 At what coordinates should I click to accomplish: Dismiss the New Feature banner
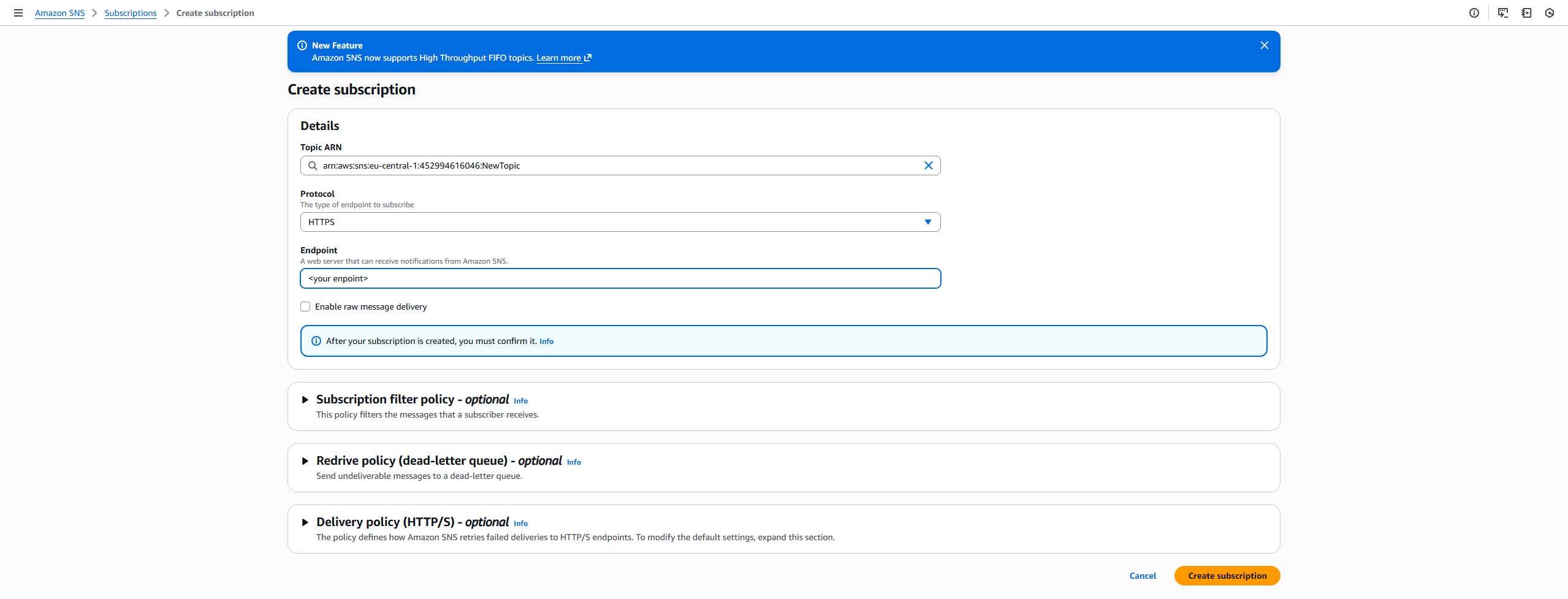[x=1264, y=45]
